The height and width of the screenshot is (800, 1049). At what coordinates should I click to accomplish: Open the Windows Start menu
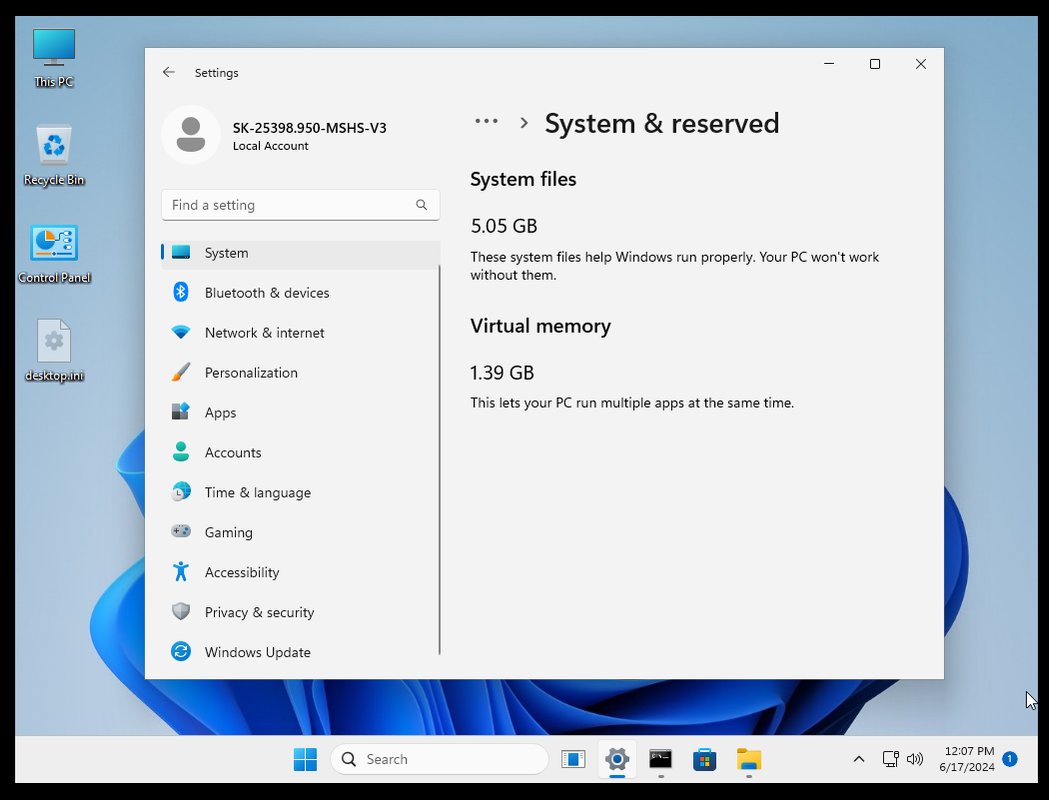click(x=306, y=759)
